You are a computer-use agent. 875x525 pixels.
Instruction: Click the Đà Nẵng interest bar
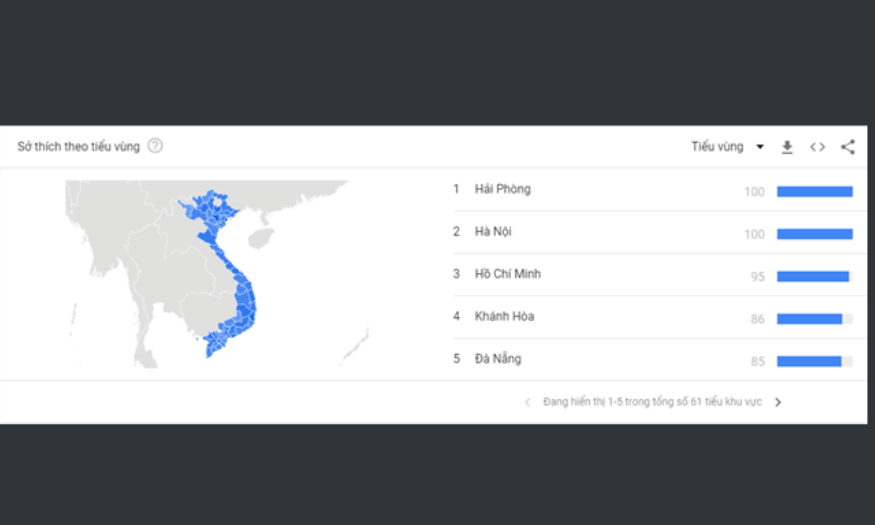click(815, 362)
